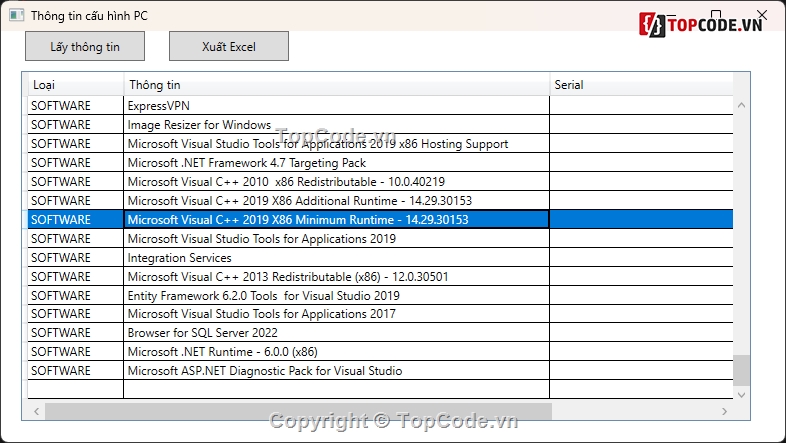The height and width of the screenshot is (443, 786).
Task: Sort by the Thông tin column header
Action: pos(336,85)
